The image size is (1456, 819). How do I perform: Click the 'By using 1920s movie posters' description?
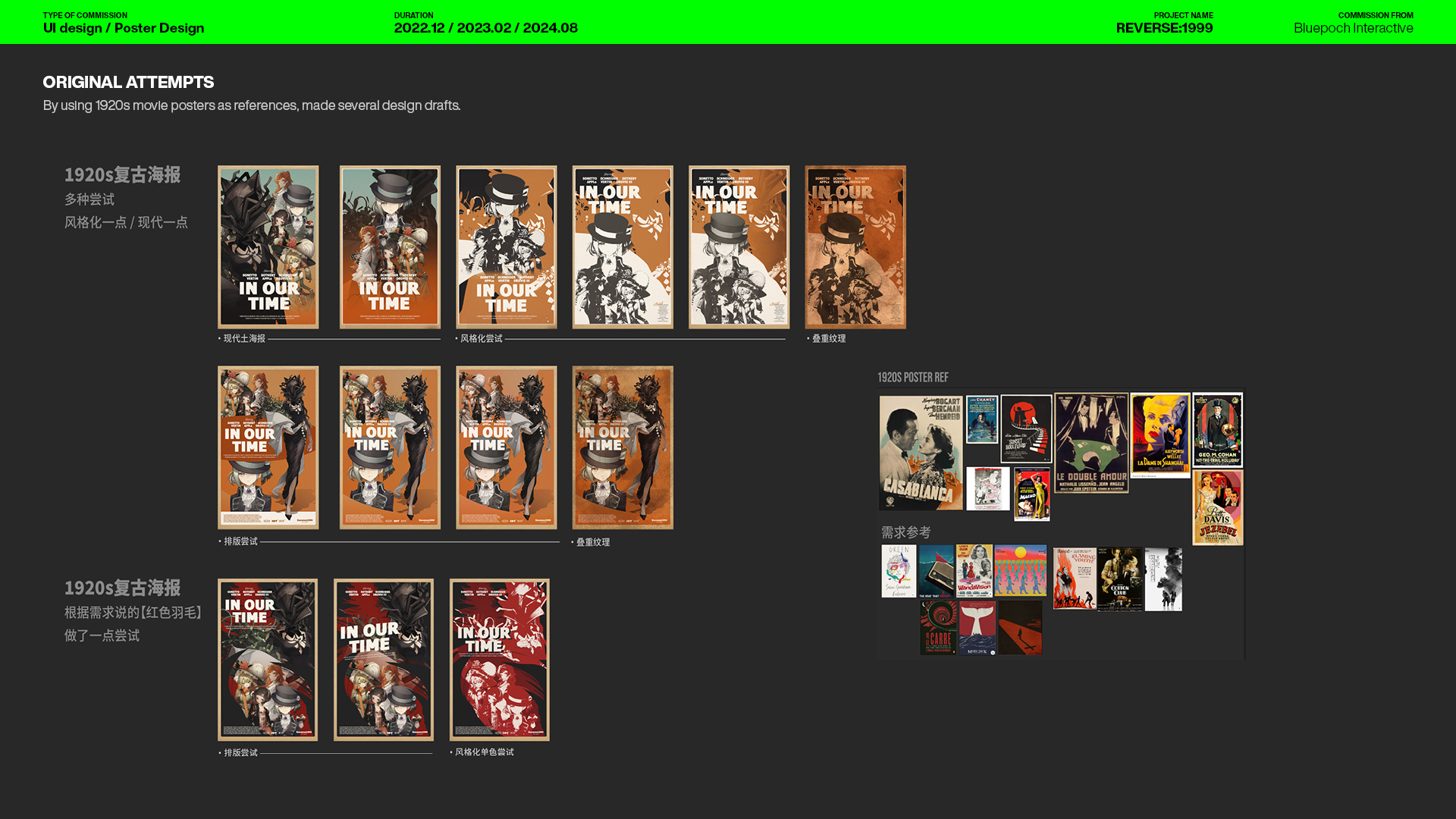252,105
